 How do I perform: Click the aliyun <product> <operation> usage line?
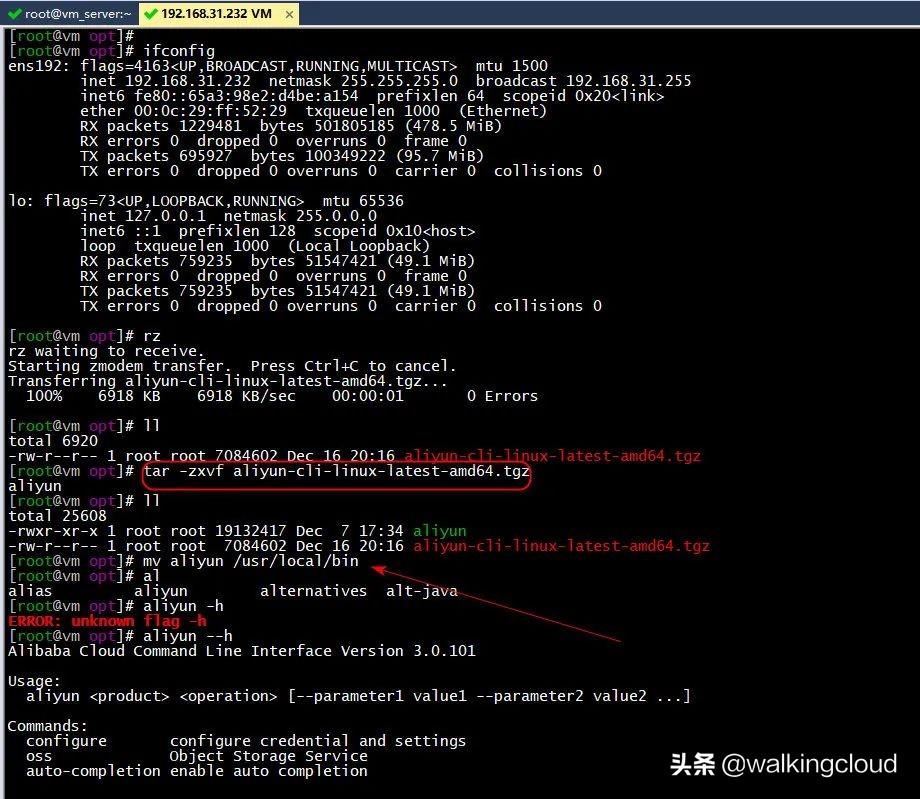[x=358, y=696]
